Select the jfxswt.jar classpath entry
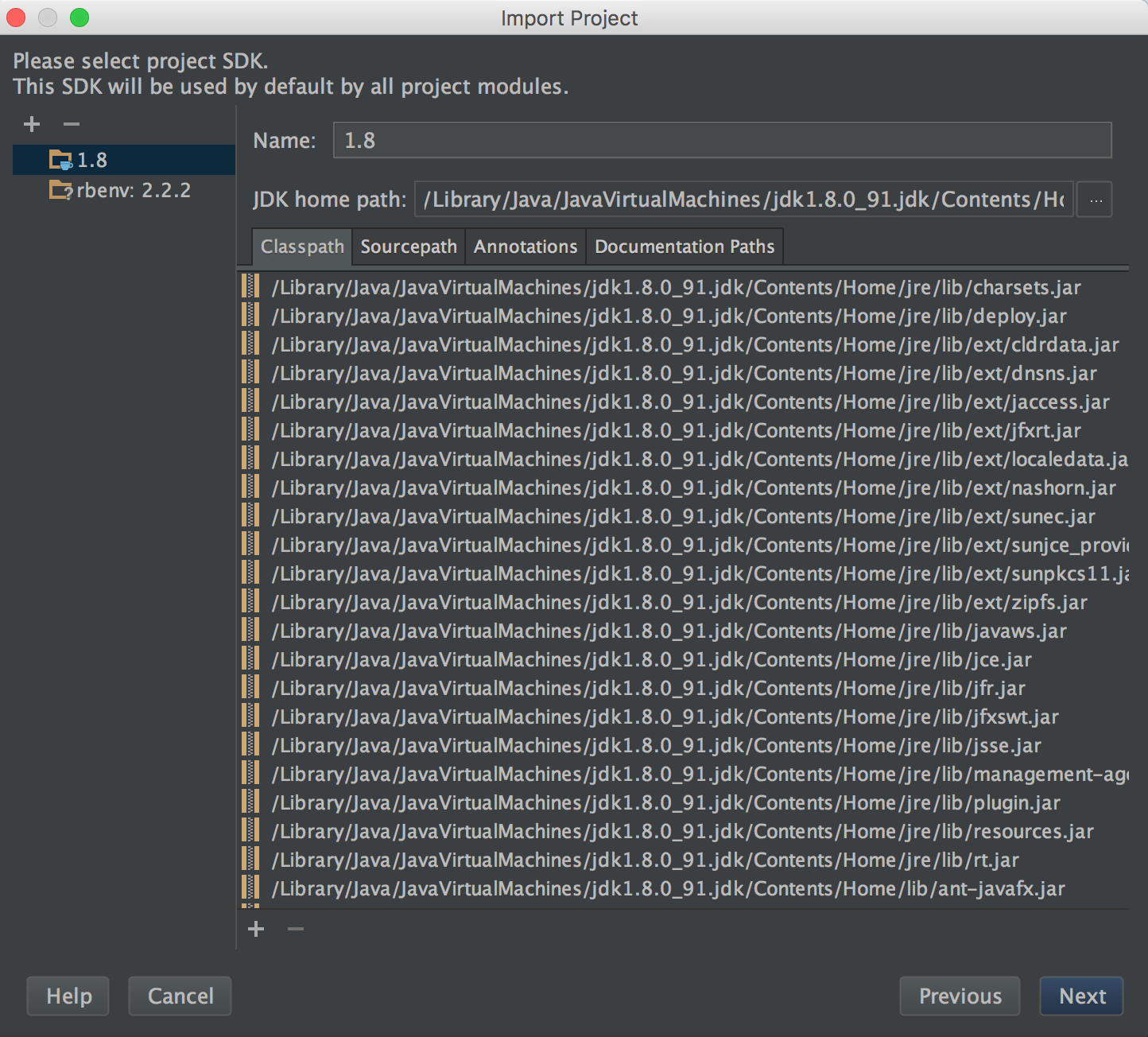 (x=684, y=717)
